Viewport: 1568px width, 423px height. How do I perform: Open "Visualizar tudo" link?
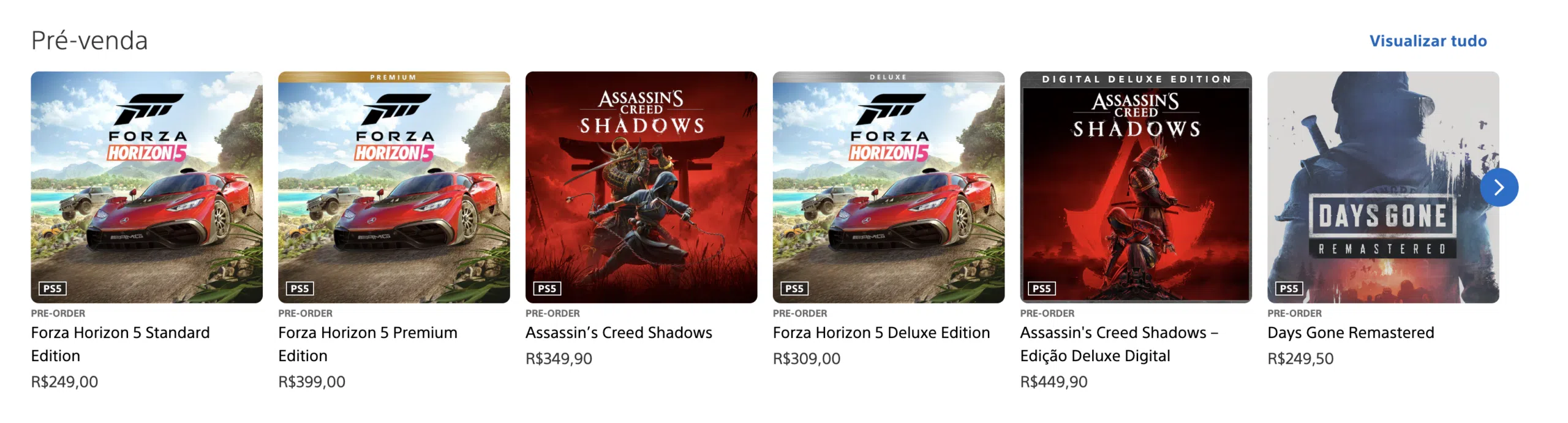[x=1428, y=41]
